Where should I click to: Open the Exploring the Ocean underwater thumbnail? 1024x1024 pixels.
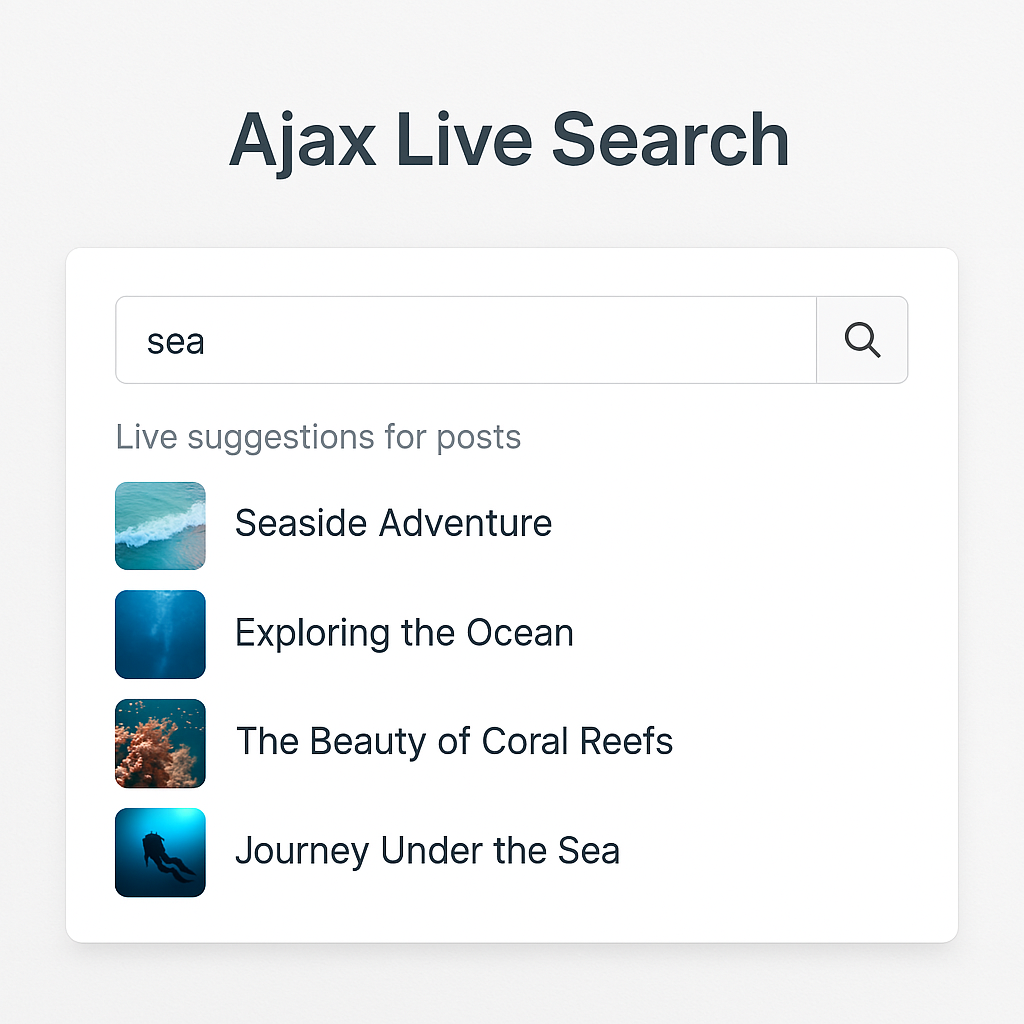pyautogui.click(x=161, y=634)
